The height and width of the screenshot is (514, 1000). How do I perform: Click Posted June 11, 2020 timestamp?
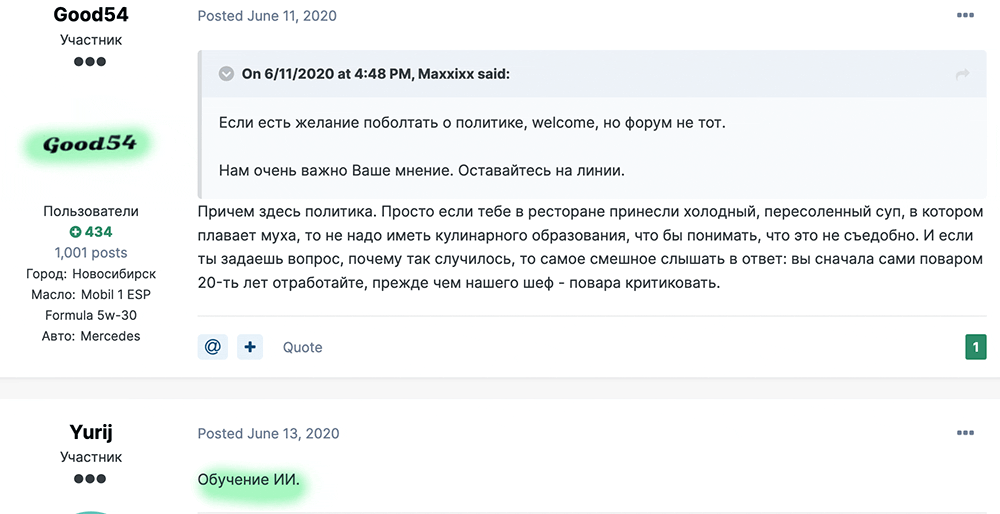[267, 16]
